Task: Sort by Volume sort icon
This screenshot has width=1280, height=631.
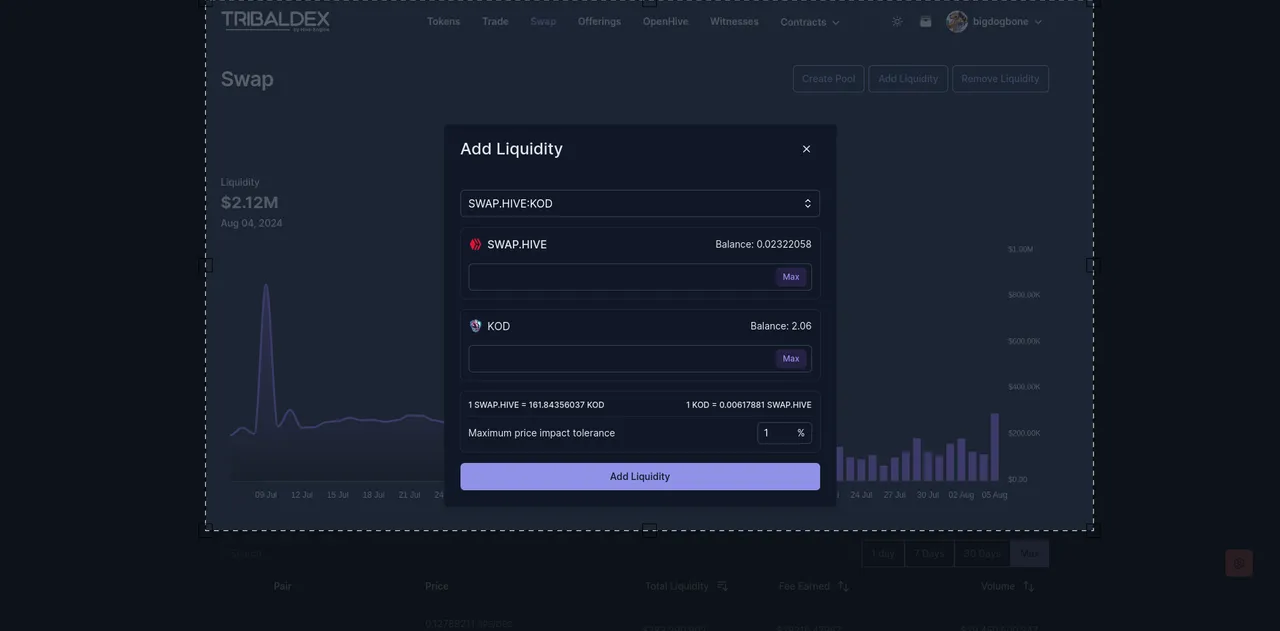Action: tap(1028, 586)
